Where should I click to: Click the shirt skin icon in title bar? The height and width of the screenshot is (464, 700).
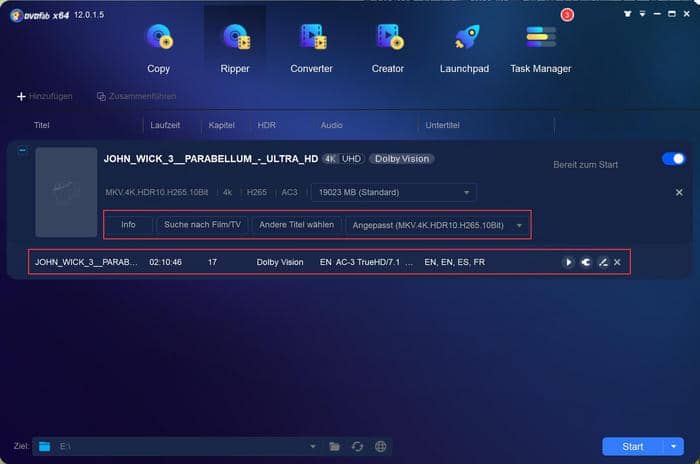627,14
